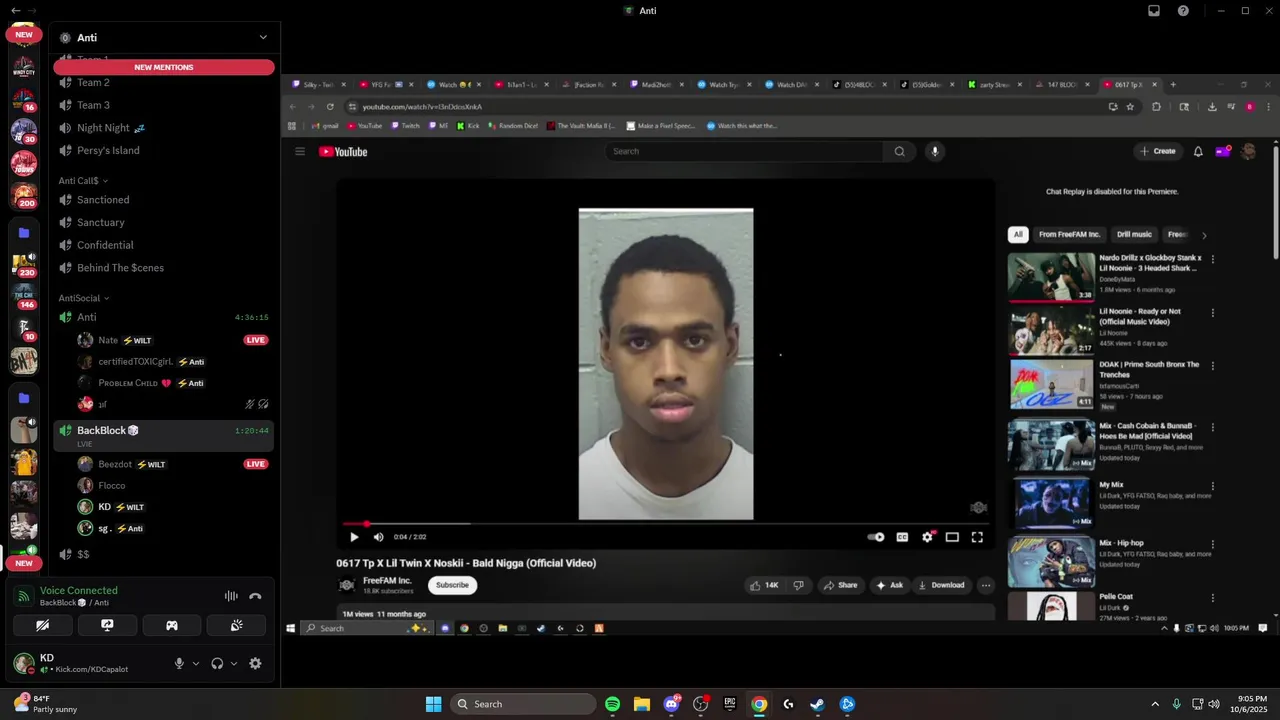Open server icon with 16 badge
Viewport: 1280px width, 720px height.
[x=24, y=100]
